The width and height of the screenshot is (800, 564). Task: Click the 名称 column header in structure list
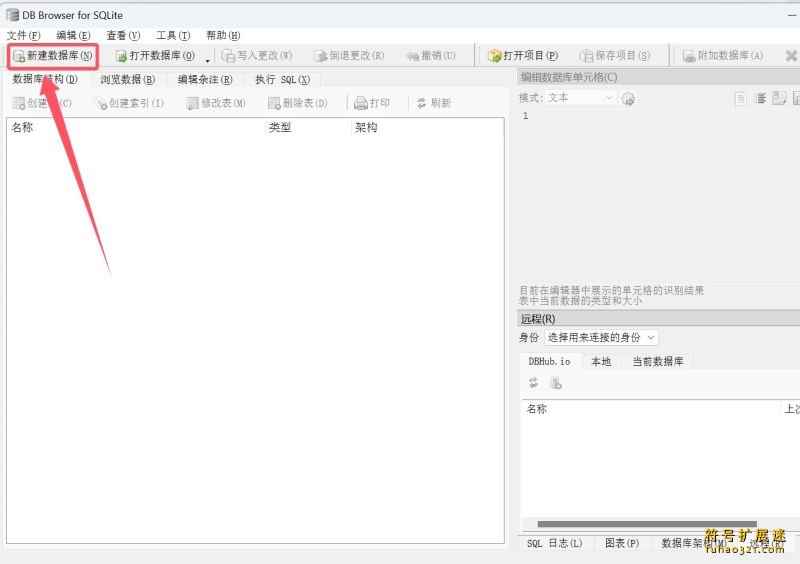coord(136,127)
